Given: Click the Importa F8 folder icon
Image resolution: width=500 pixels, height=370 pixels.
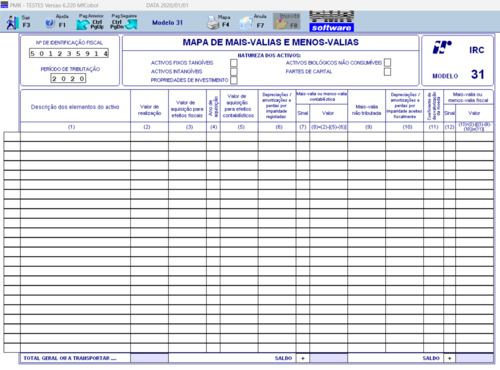Looking at the screenshot, I should point(281,23).
